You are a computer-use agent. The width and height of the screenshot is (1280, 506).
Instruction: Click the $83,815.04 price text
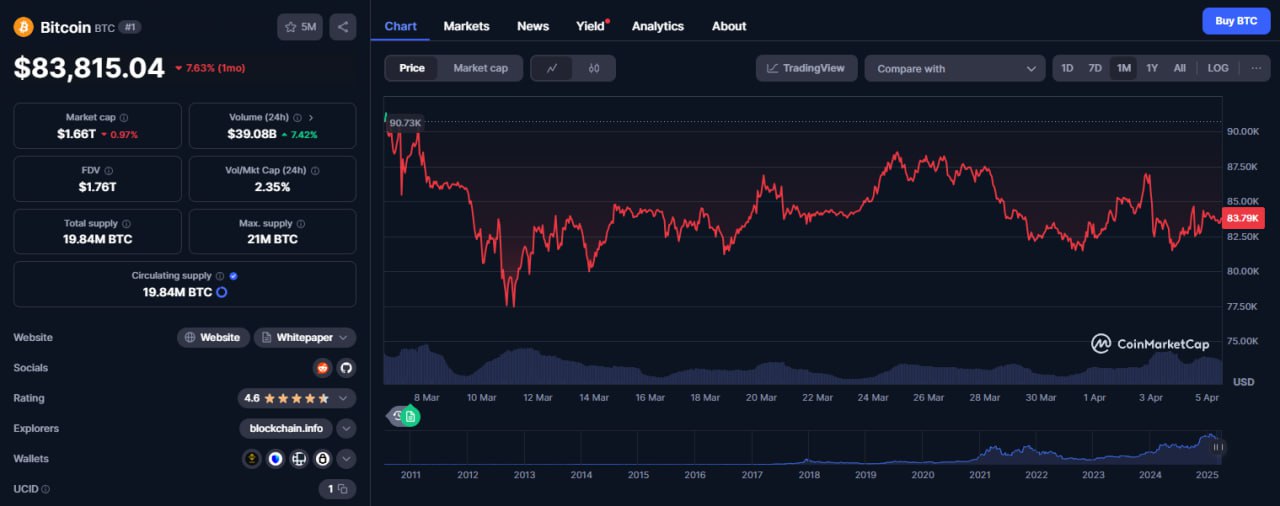[89, 67]
